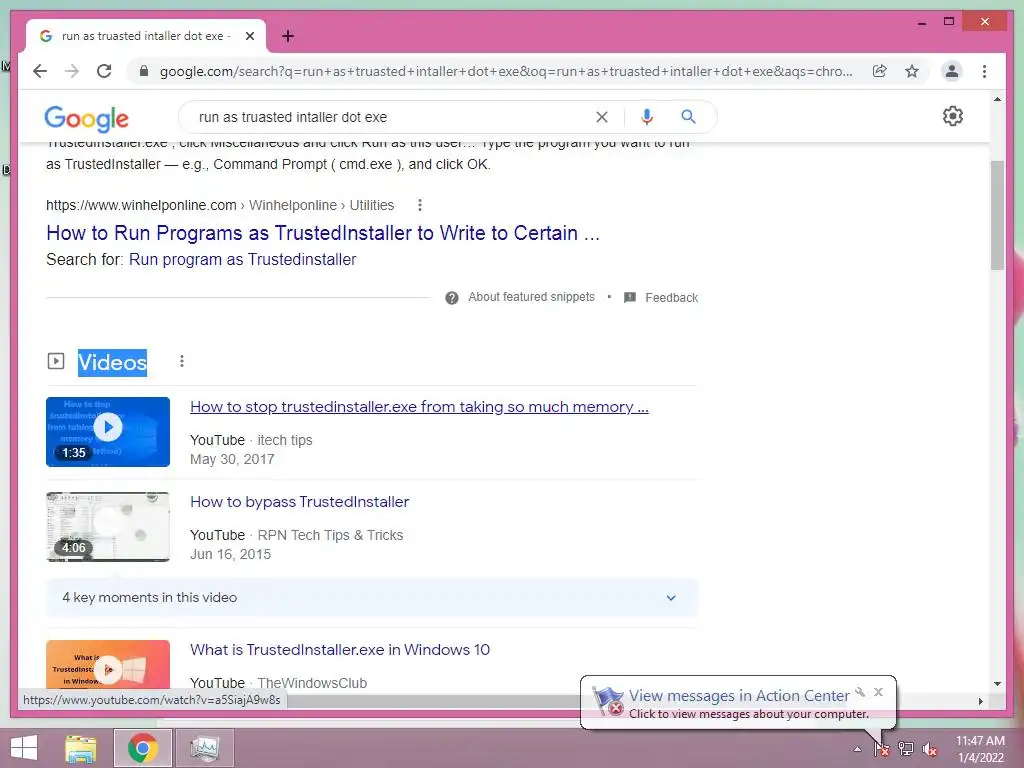Screen dimensions: 1024x768
Task: Go to Google home via logo
Action: click(86, 118)
